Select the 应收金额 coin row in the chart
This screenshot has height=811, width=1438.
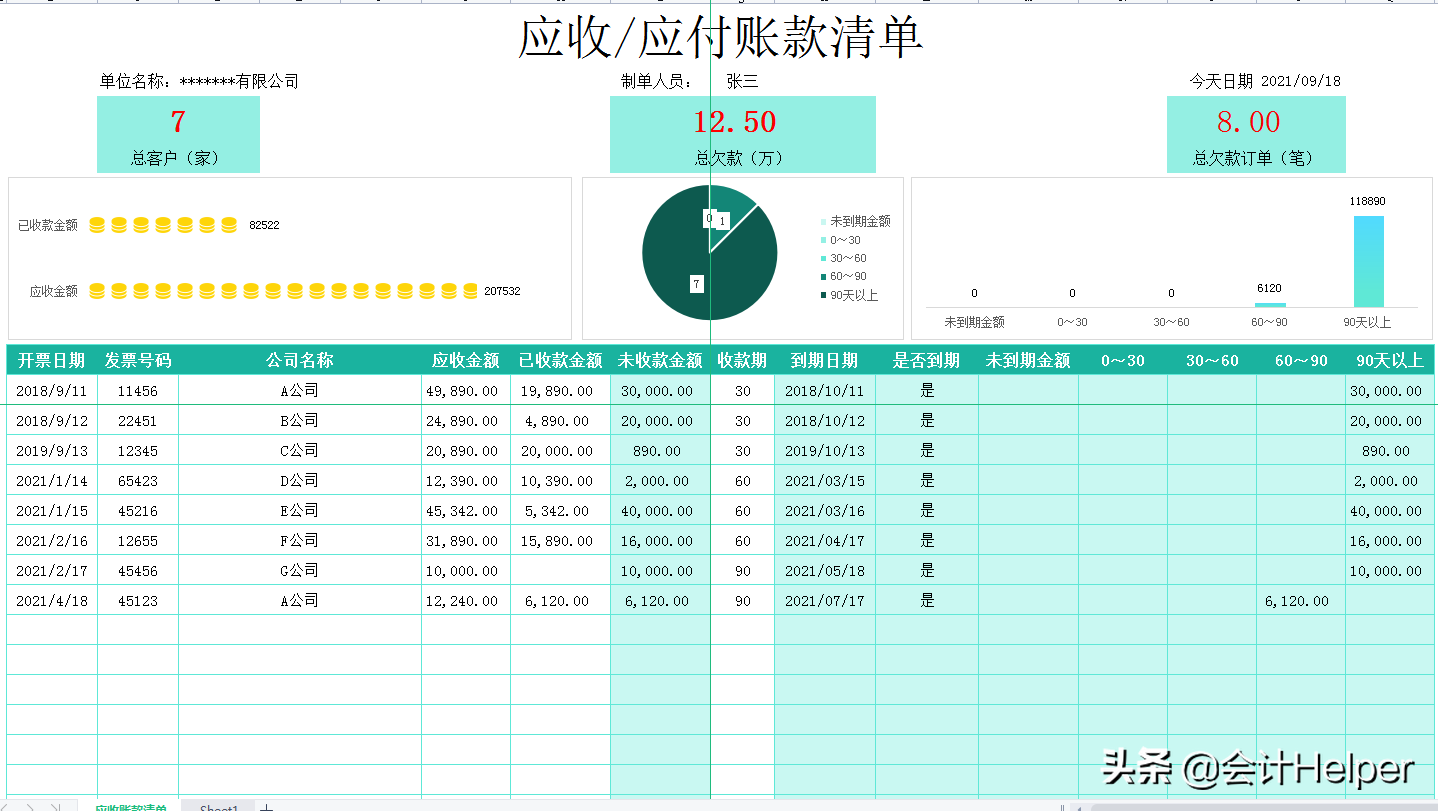click(283, 291)
